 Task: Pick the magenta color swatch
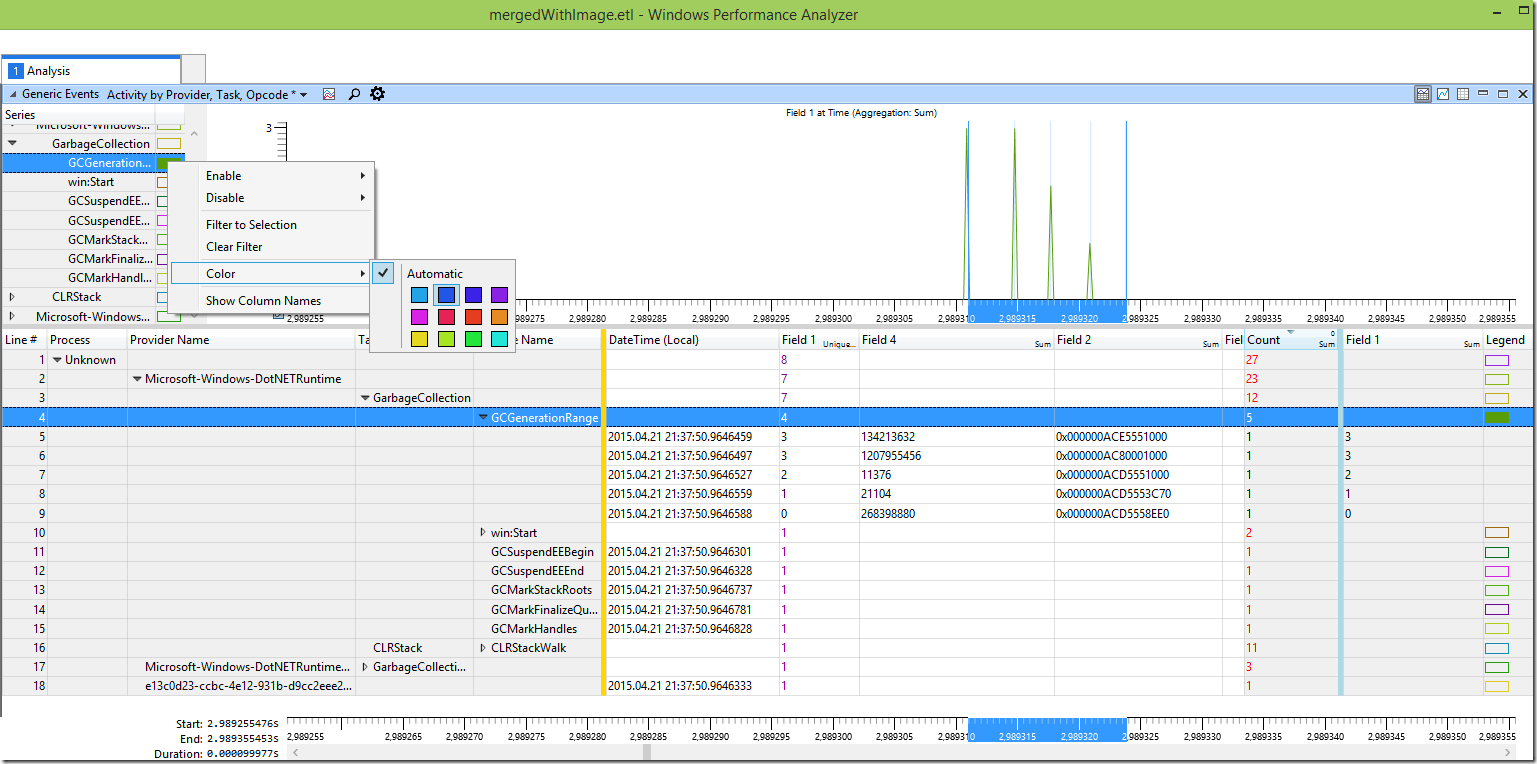point(420,317)
